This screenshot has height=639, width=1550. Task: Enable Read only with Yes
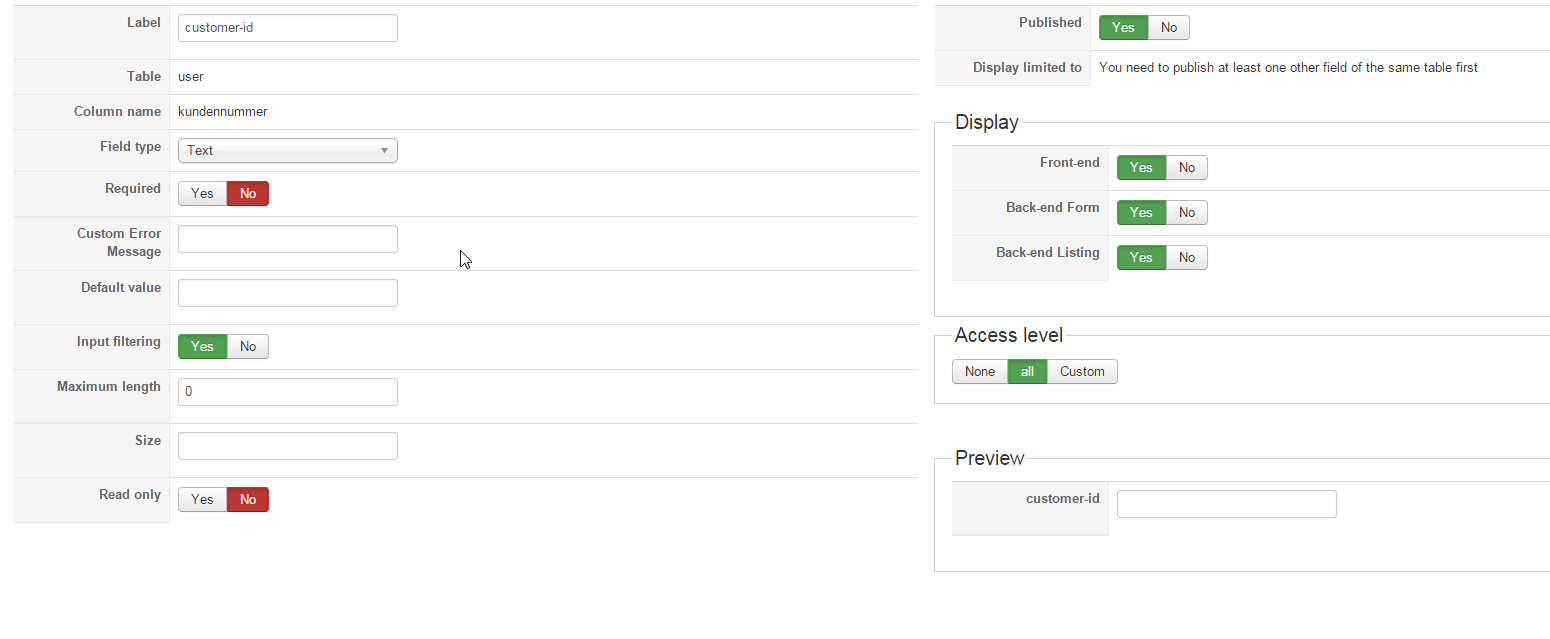coord(202,500)
